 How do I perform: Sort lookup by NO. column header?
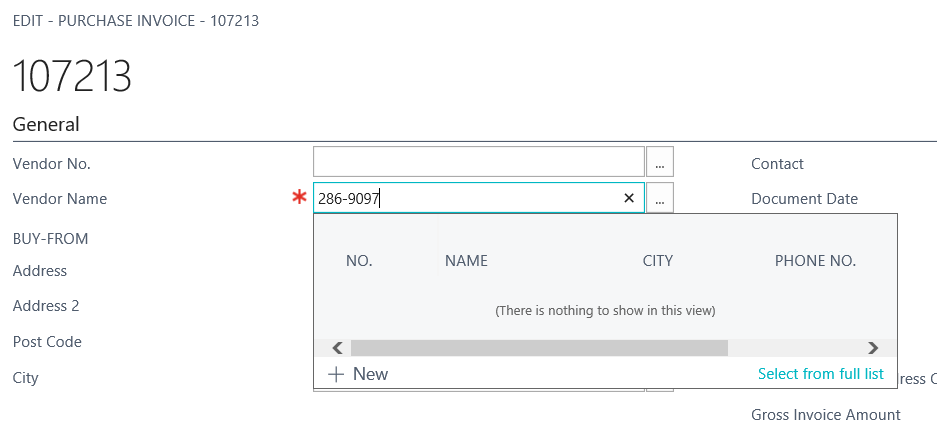coord(359,261)
